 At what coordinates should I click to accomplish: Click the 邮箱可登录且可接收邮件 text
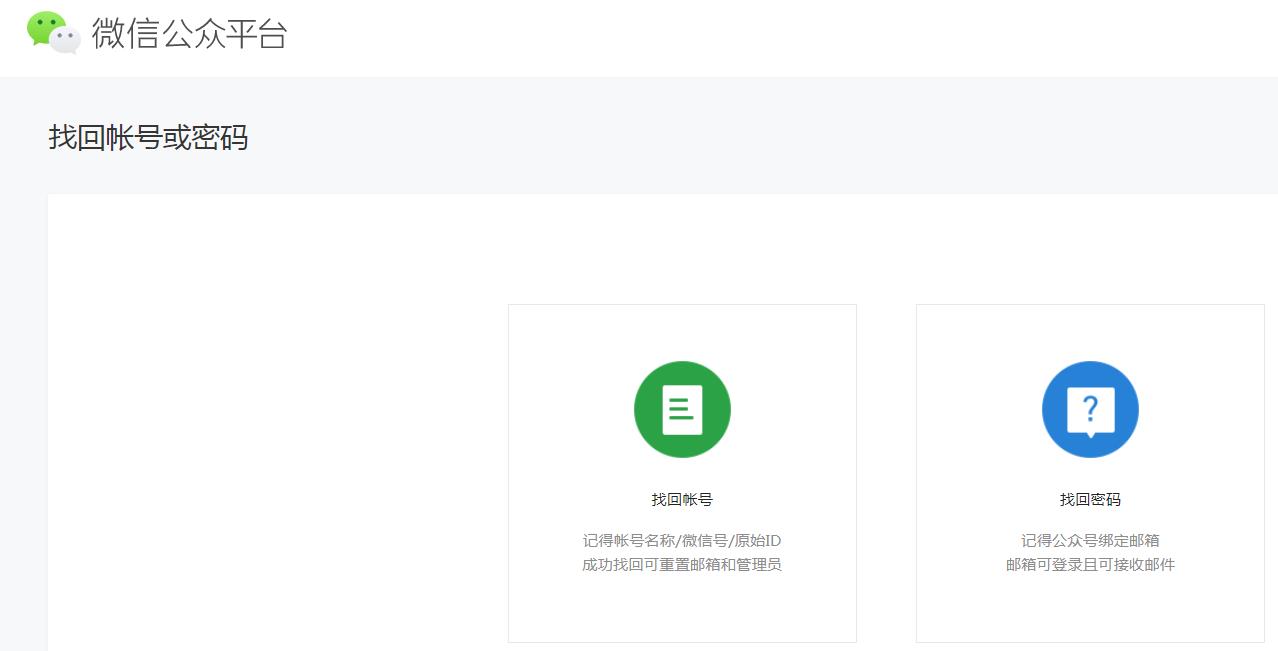point(1090,563)
